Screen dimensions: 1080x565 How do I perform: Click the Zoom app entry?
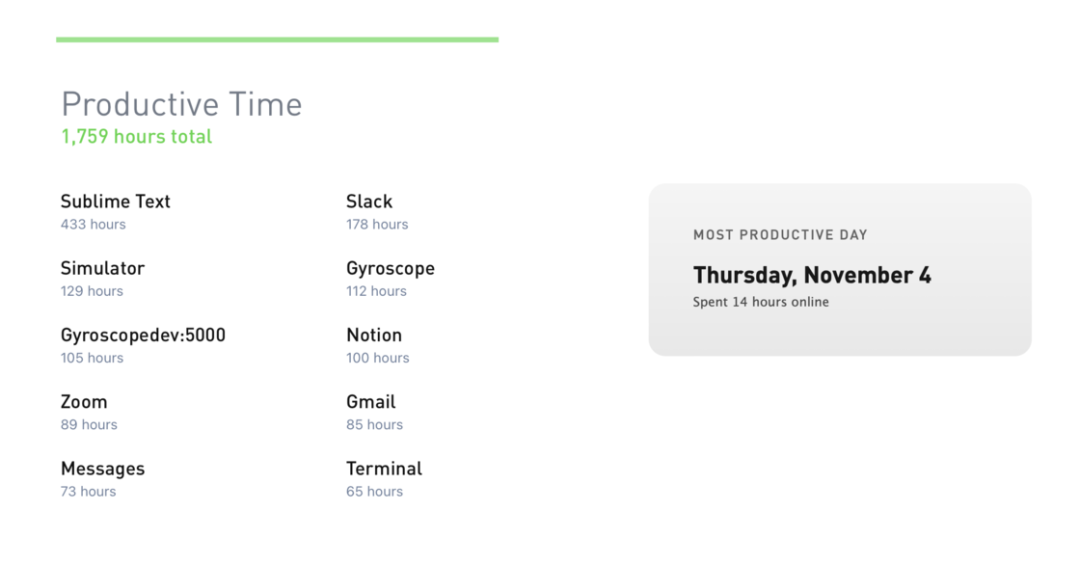pos(84,402)
